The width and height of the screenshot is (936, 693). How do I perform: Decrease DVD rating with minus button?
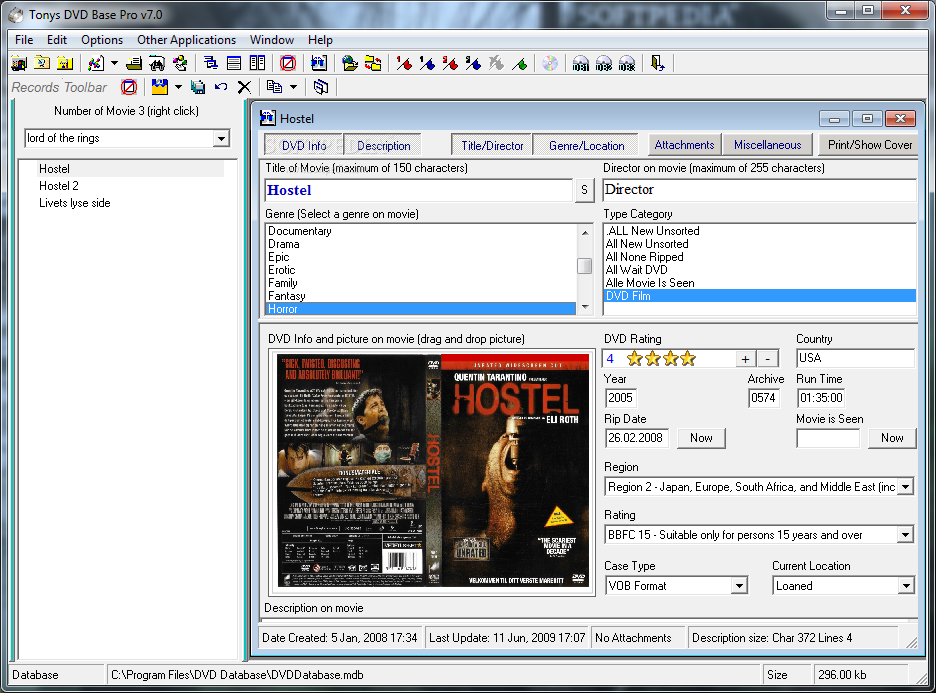click(x=768, y=359)
